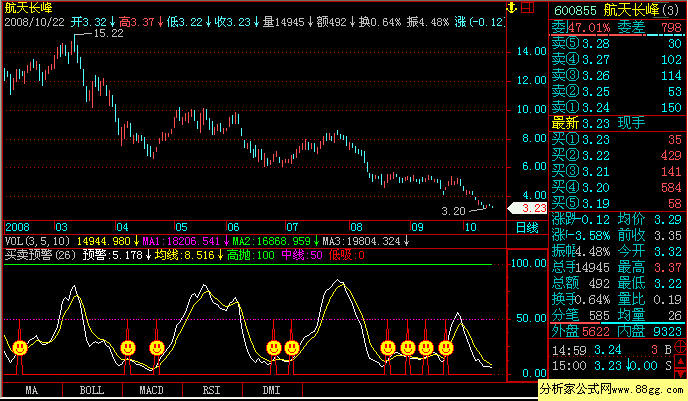
Task: Open the MACD indicator tab
Action: (x=151, y=390)
